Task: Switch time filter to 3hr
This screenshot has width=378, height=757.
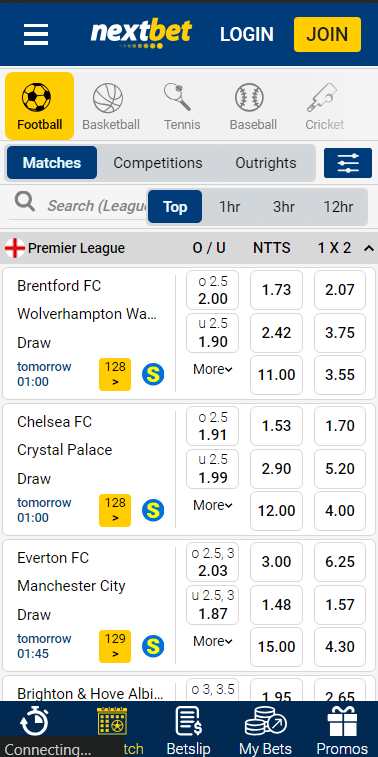Action: (284, 207)
